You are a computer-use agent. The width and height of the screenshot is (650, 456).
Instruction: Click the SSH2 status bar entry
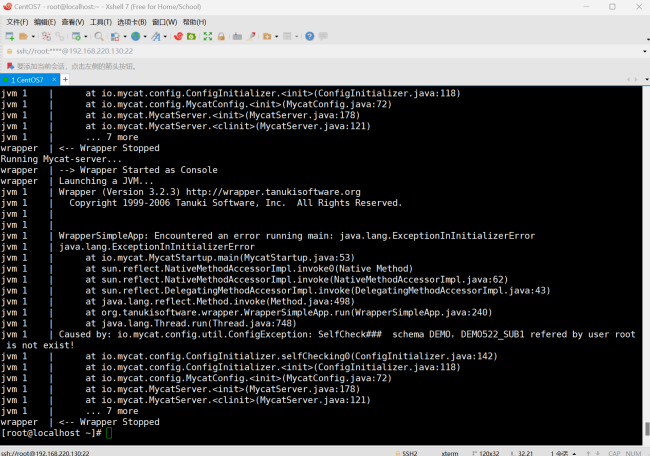[406, 453]
